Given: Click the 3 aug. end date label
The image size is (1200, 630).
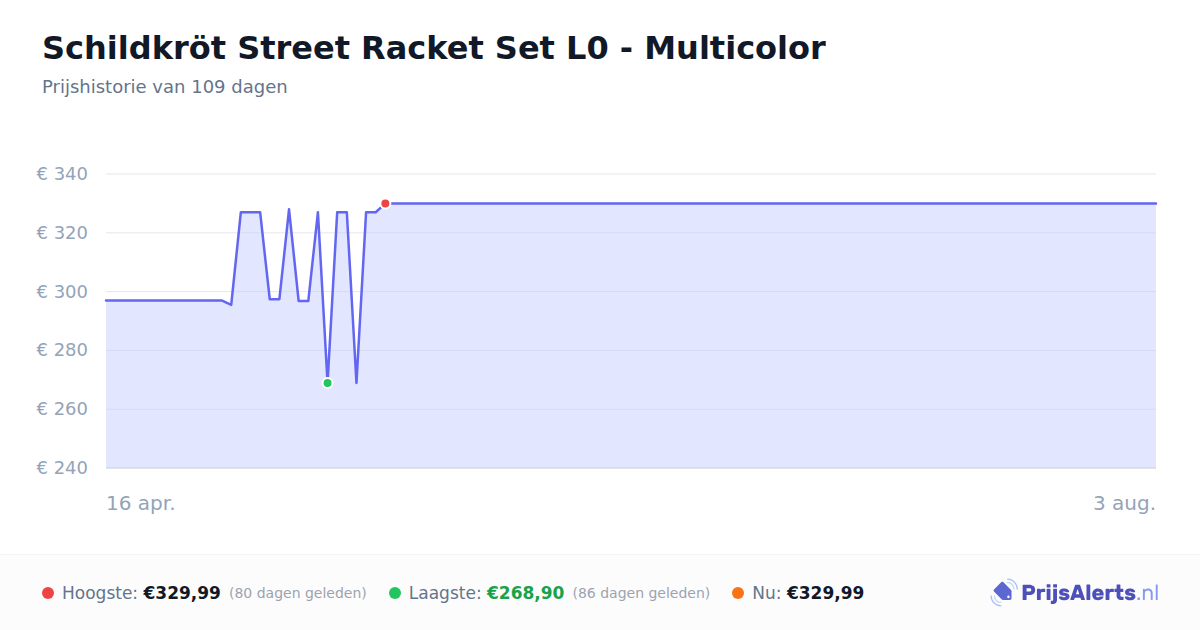Looking at the screenshot, I should click(1124, 503).
